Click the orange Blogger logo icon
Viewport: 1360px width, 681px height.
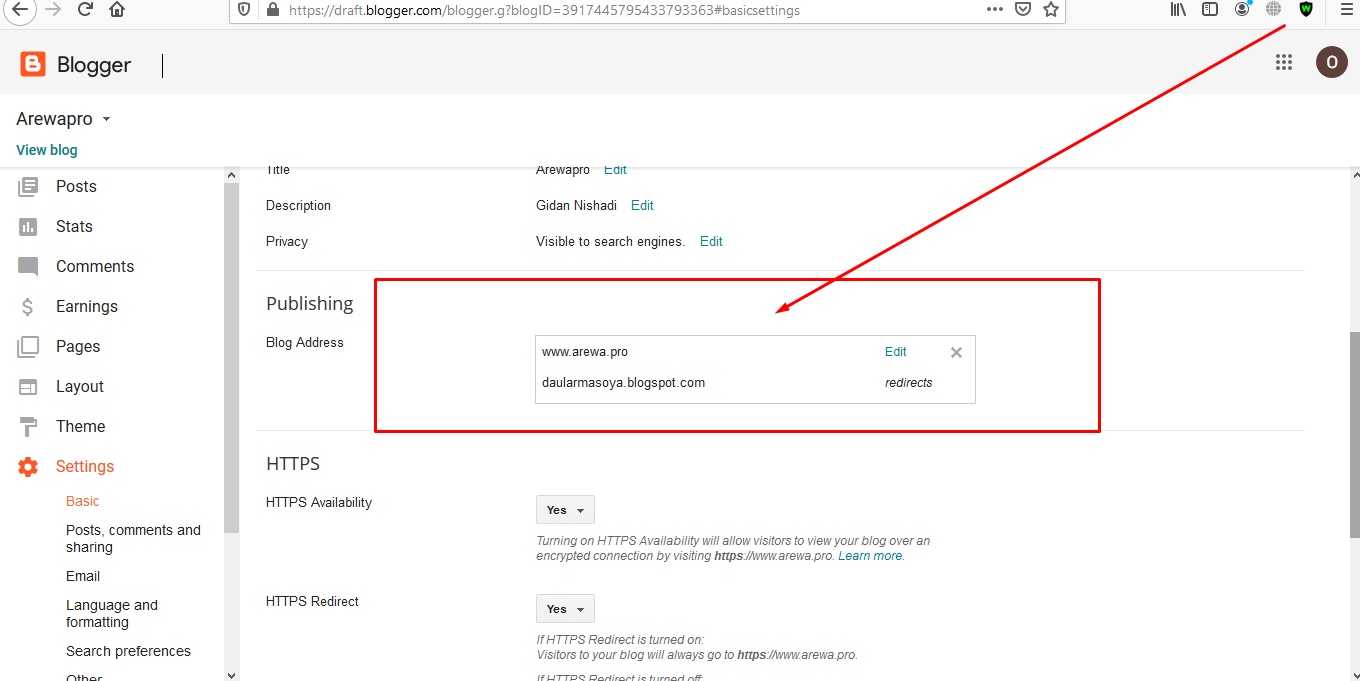tap(33, 64)
